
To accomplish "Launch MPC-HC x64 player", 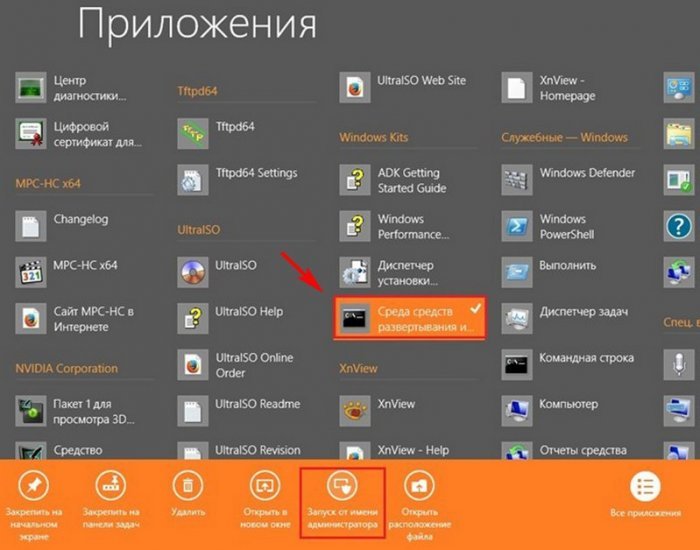I will click(x=67, y=272).
